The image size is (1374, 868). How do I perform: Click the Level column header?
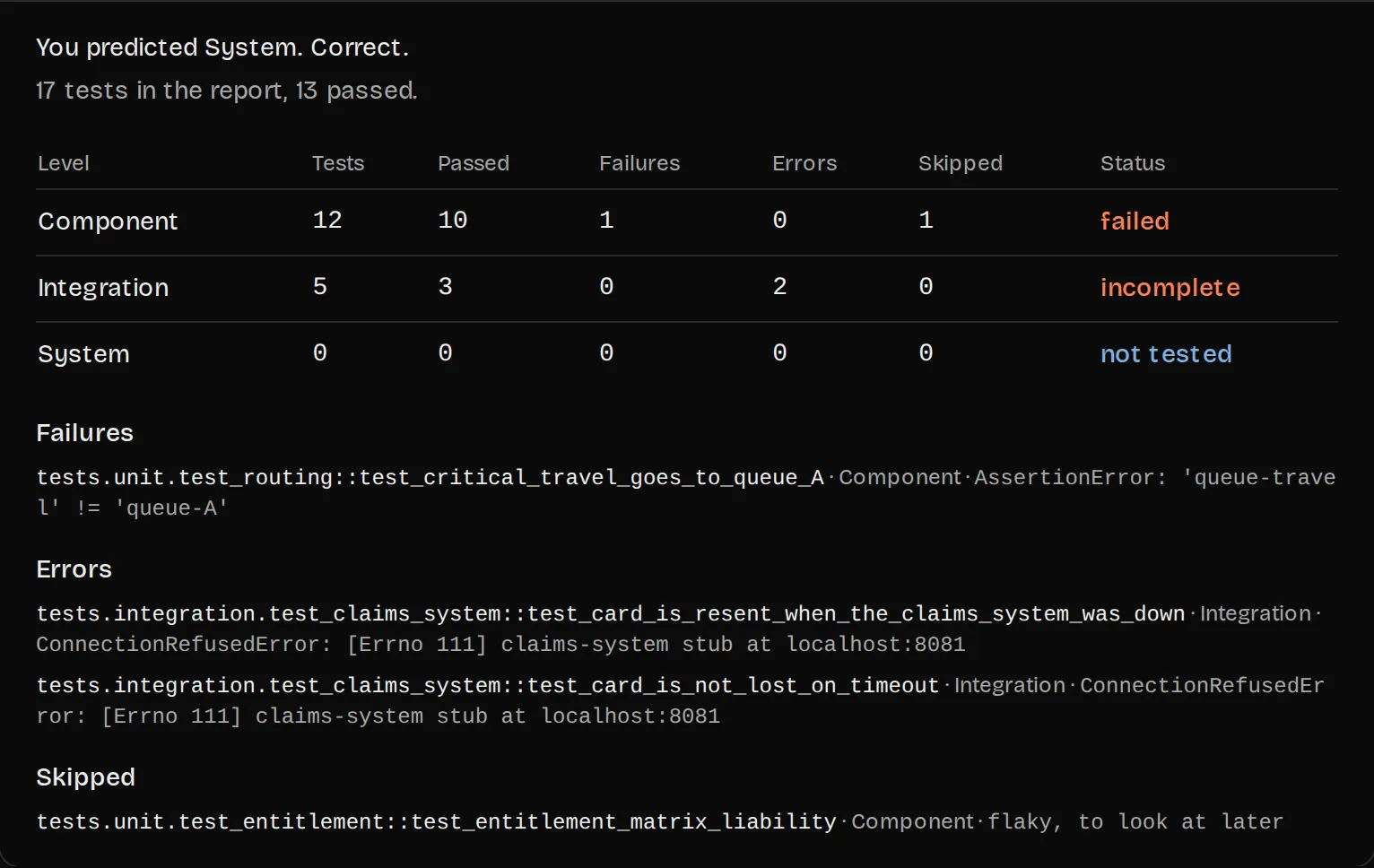(x=64, y=163)
